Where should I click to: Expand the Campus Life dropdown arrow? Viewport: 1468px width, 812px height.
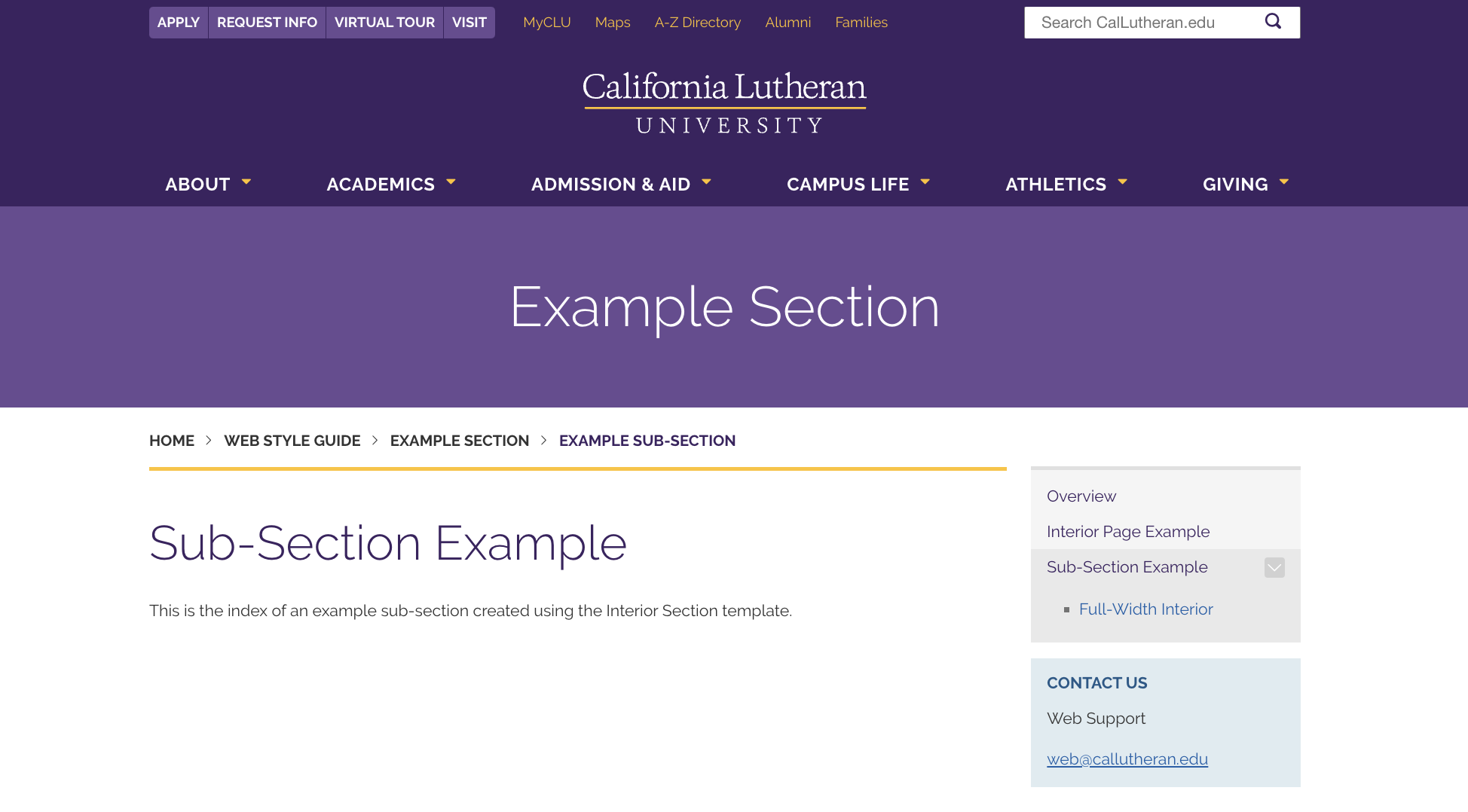925,182
